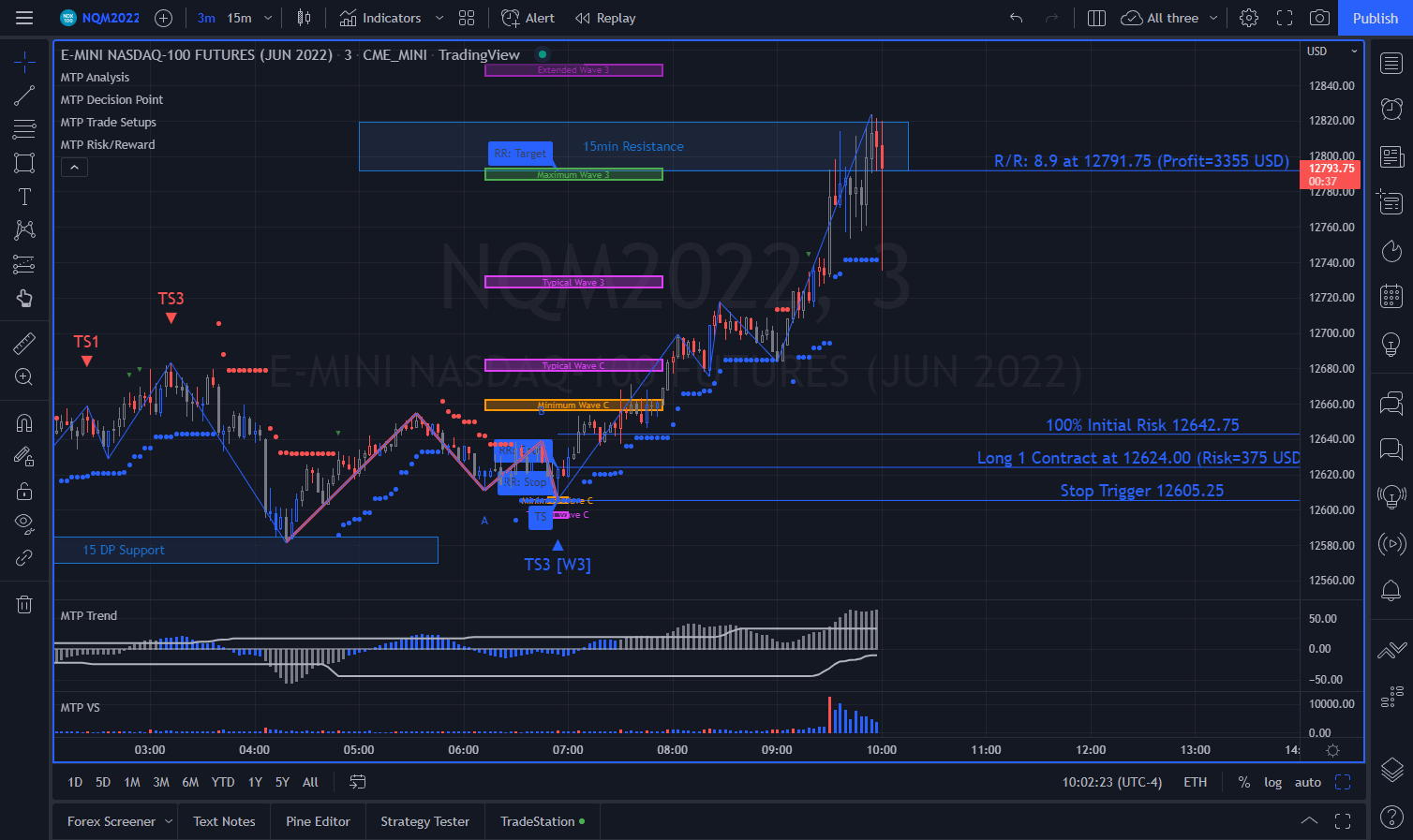Toggle magnet mode

(x=24, y=423)
